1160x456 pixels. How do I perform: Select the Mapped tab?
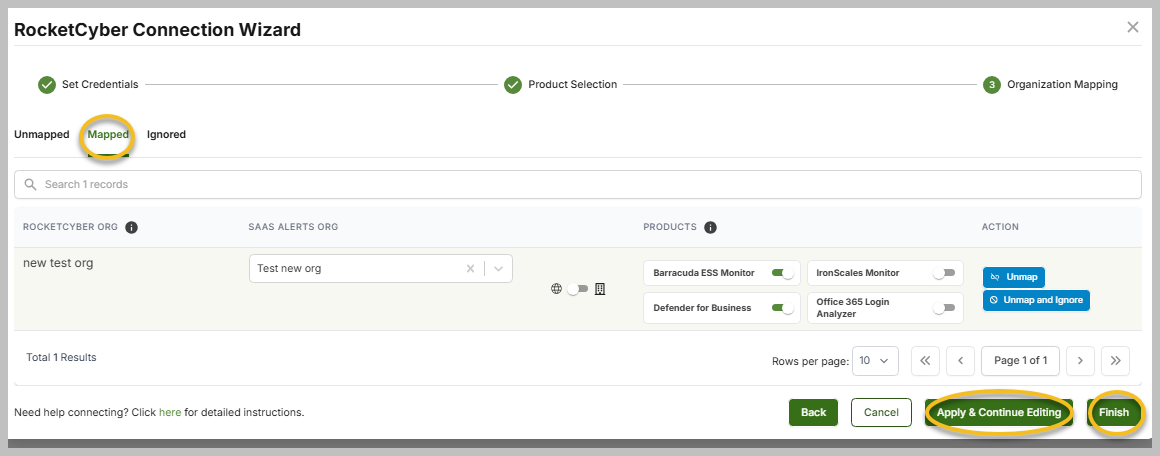(108, 135)
